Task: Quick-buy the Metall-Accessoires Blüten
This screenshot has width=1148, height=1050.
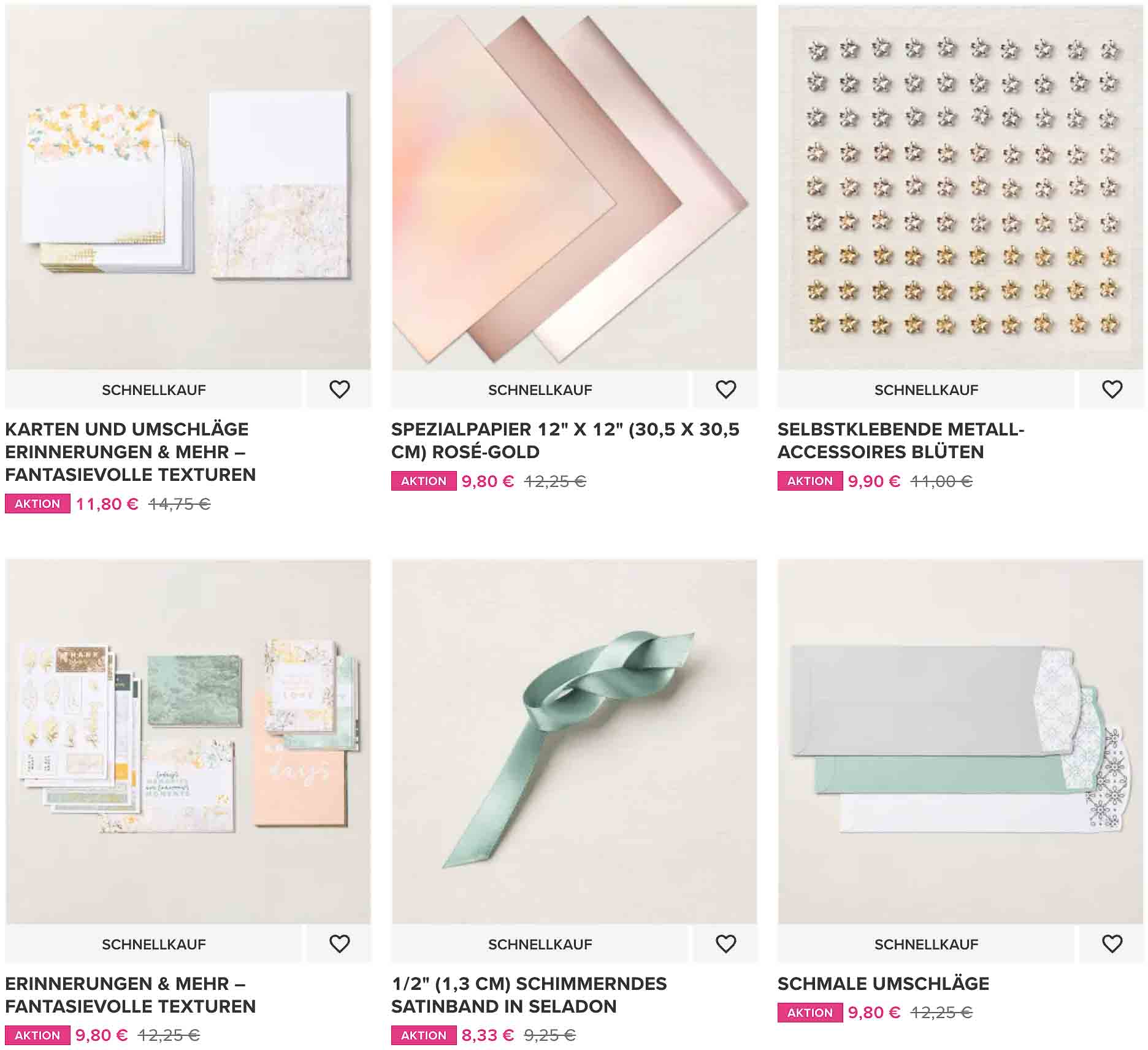Action: pos(927,390)
